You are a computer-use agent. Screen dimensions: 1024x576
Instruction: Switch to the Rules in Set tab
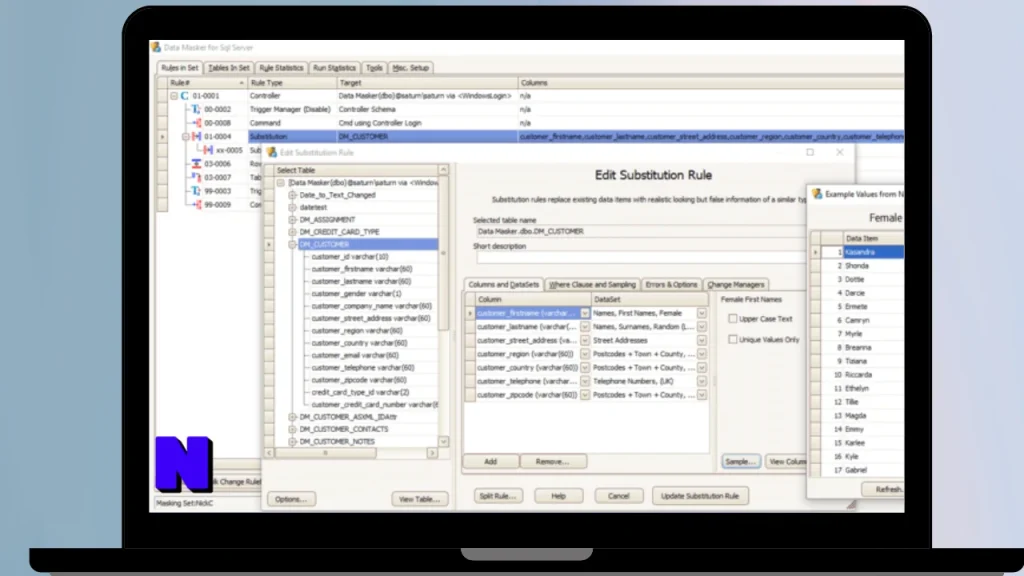[180, 68]
